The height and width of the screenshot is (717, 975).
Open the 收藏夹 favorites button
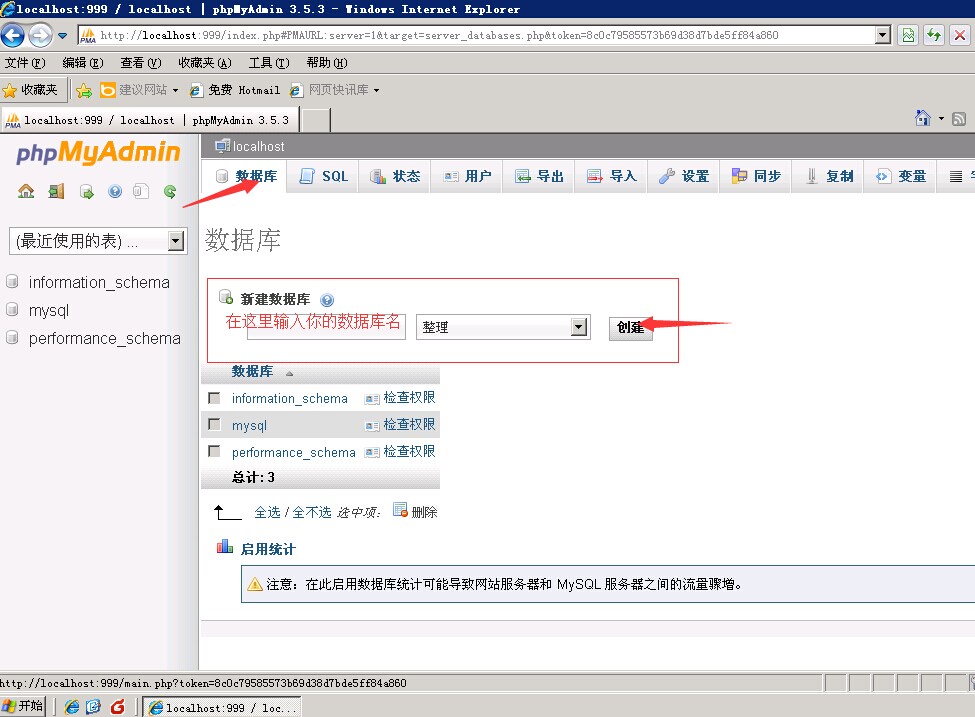tap(31, 90)
